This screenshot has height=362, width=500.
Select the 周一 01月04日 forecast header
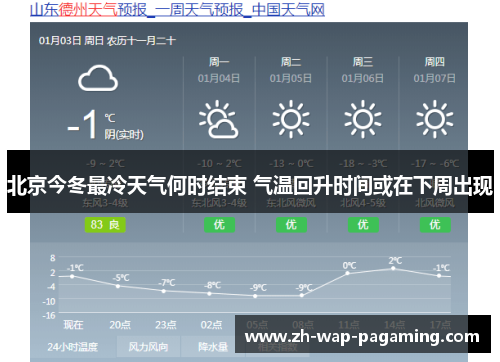219,70
